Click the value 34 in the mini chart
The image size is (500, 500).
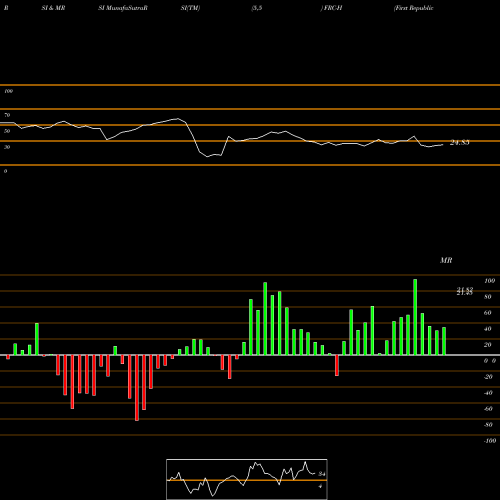(x=322, y=474)
